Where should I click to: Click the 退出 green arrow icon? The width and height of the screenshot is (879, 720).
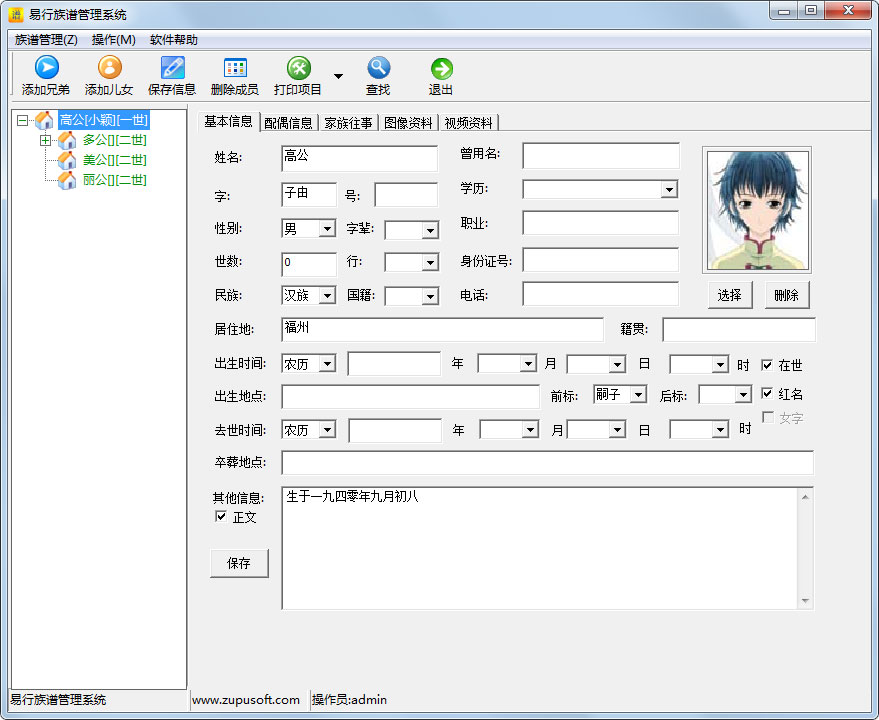[x=441, y=68]
